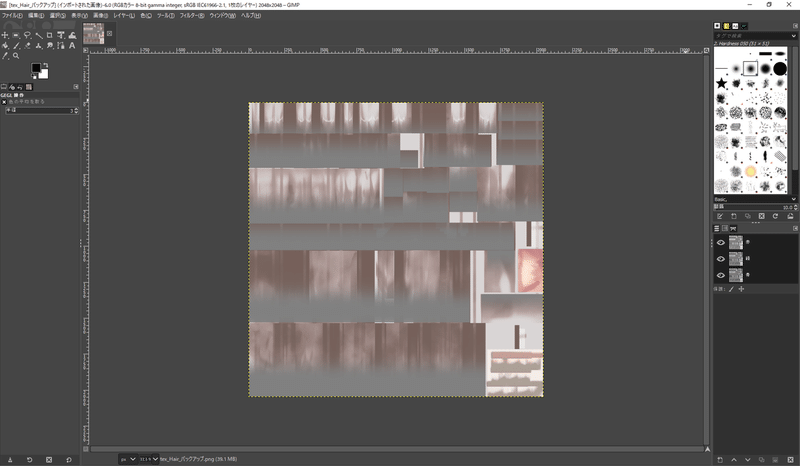This screenshot has height=466, width=800.
Task: Select the star-shaped brush
Action: click(x=721, y=83)
